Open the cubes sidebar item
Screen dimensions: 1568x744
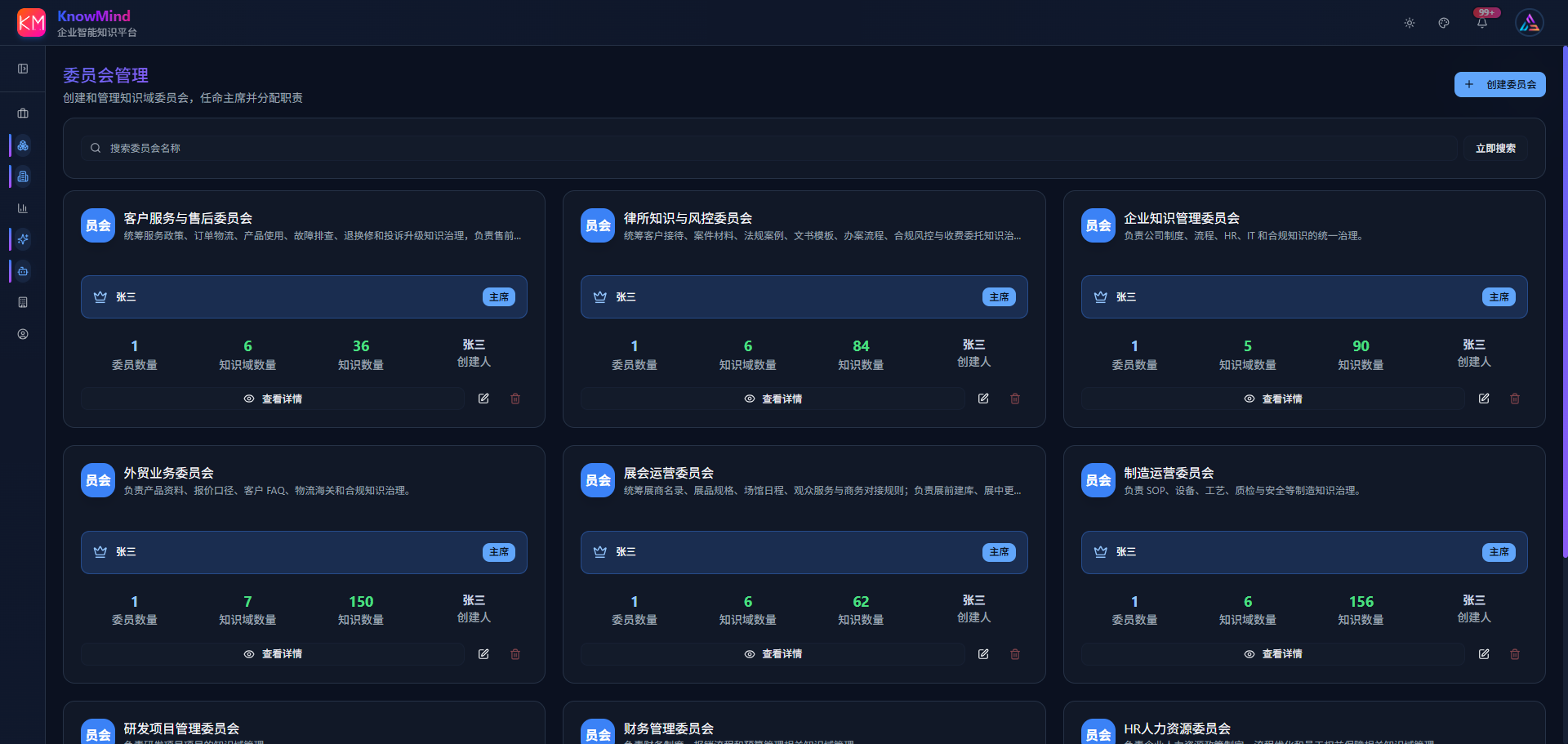pyautogui.click(x=23, y=145)
